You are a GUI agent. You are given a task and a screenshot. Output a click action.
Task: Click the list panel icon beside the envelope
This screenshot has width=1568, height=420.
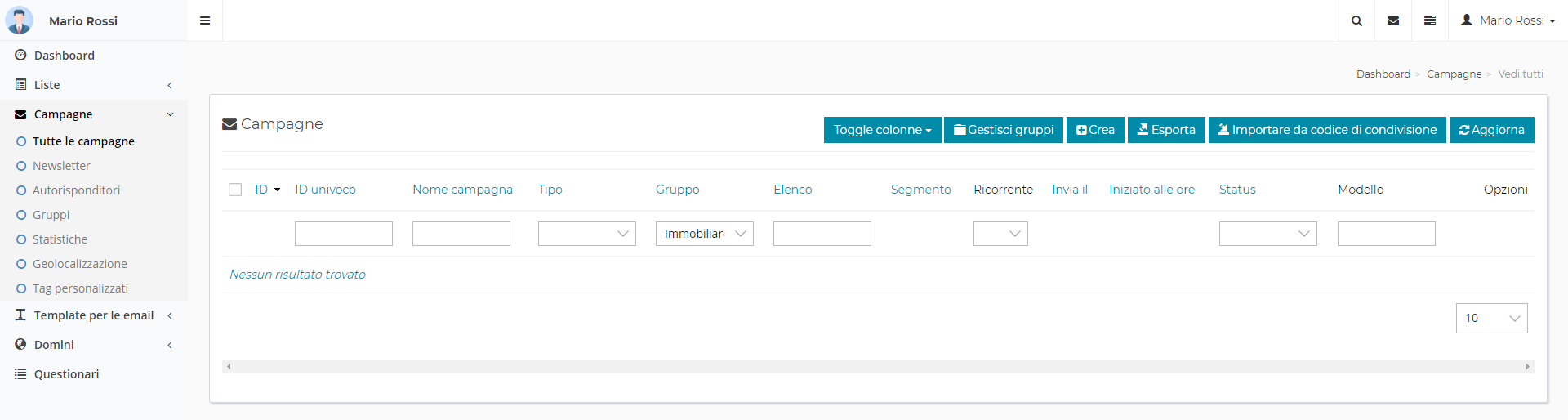1430,20
